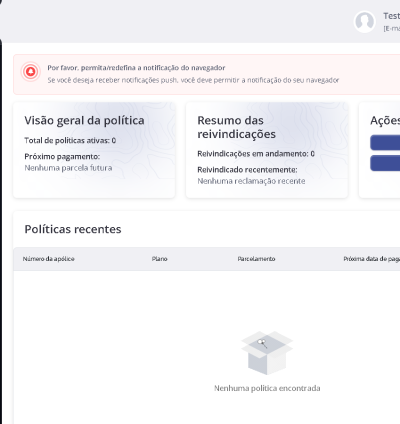Click 'Total de políticas ativas: 0' text

pos(70,140)
